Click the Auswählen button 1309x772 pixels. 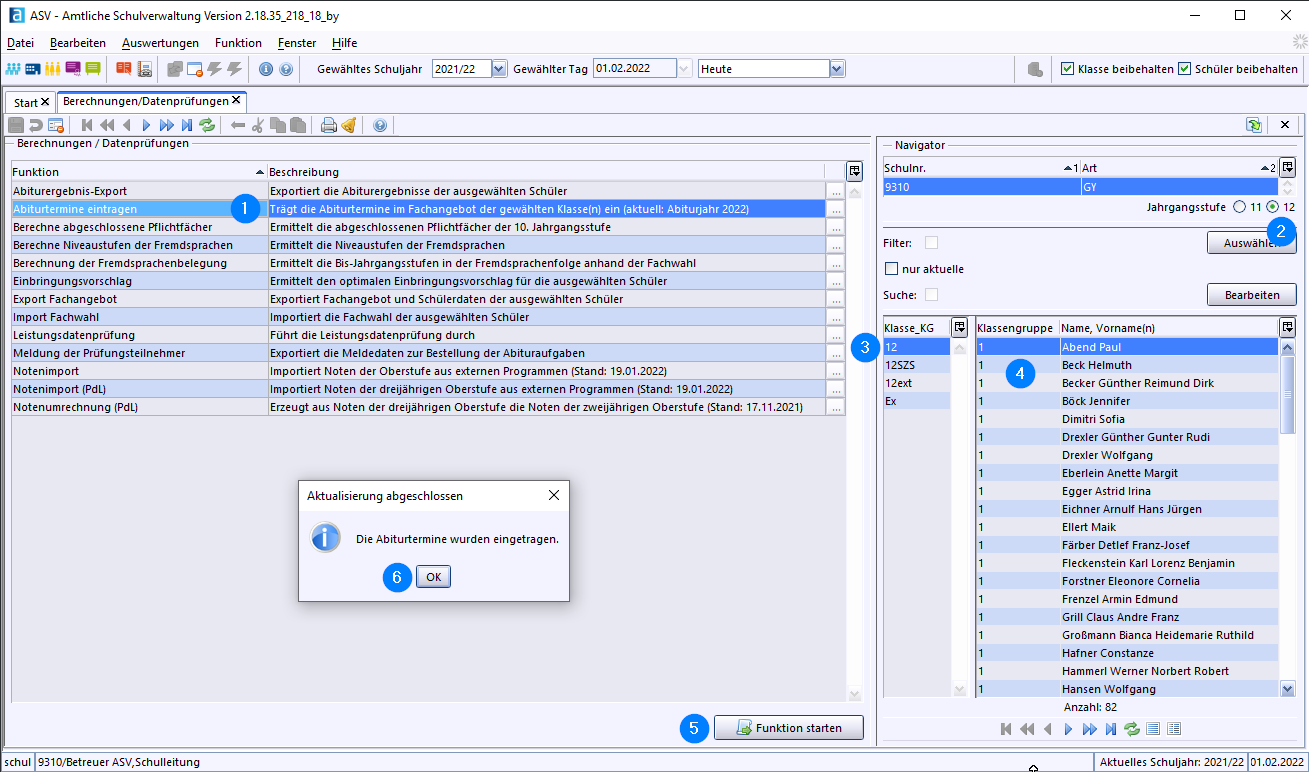pos(1252,242)
